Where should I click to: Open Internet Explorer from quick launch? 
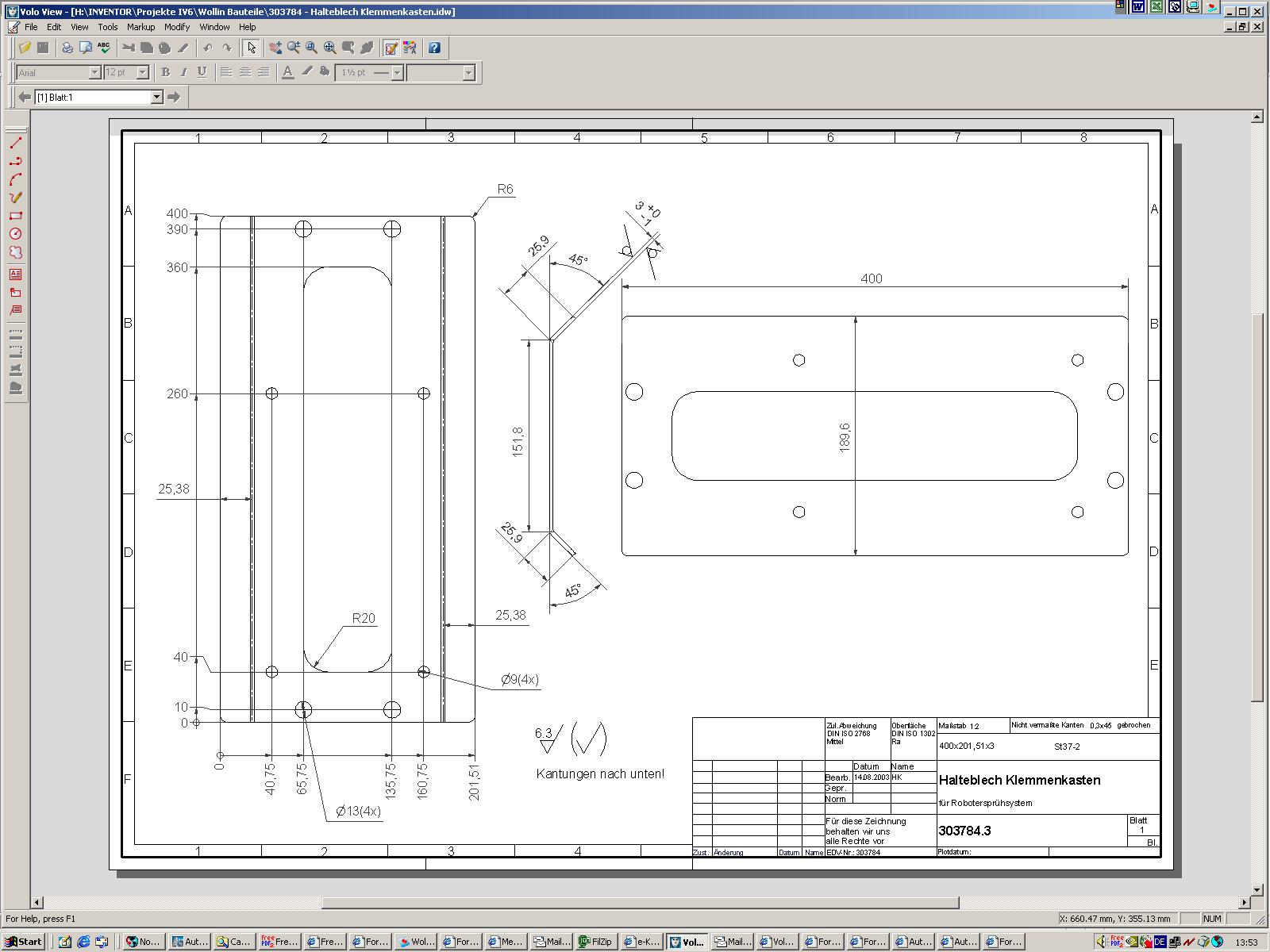83,942
